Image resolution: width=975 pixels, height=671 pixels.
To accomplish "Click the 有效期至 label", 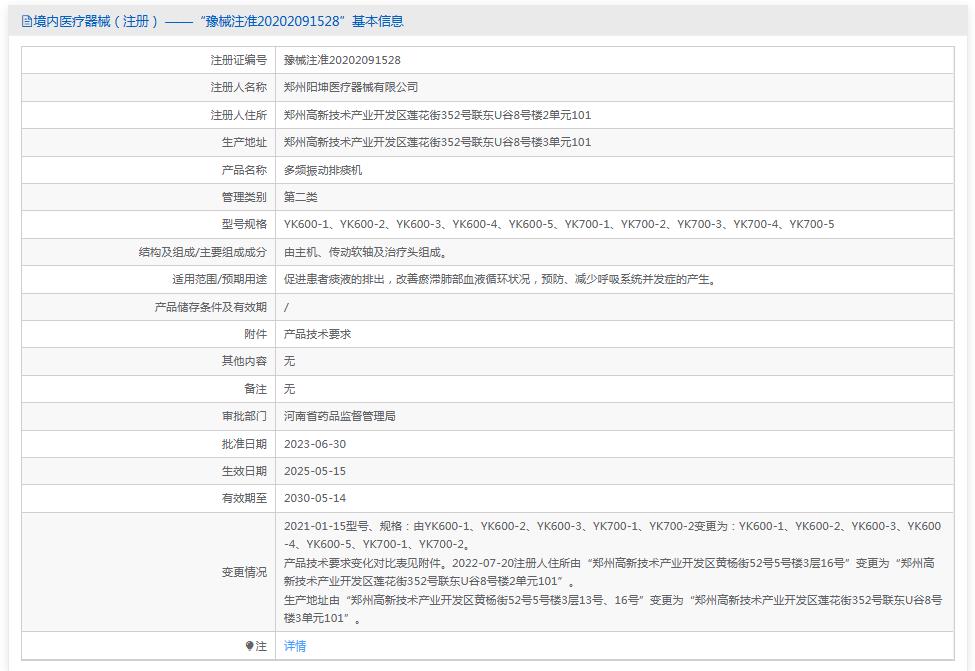I will pos(244,498).
